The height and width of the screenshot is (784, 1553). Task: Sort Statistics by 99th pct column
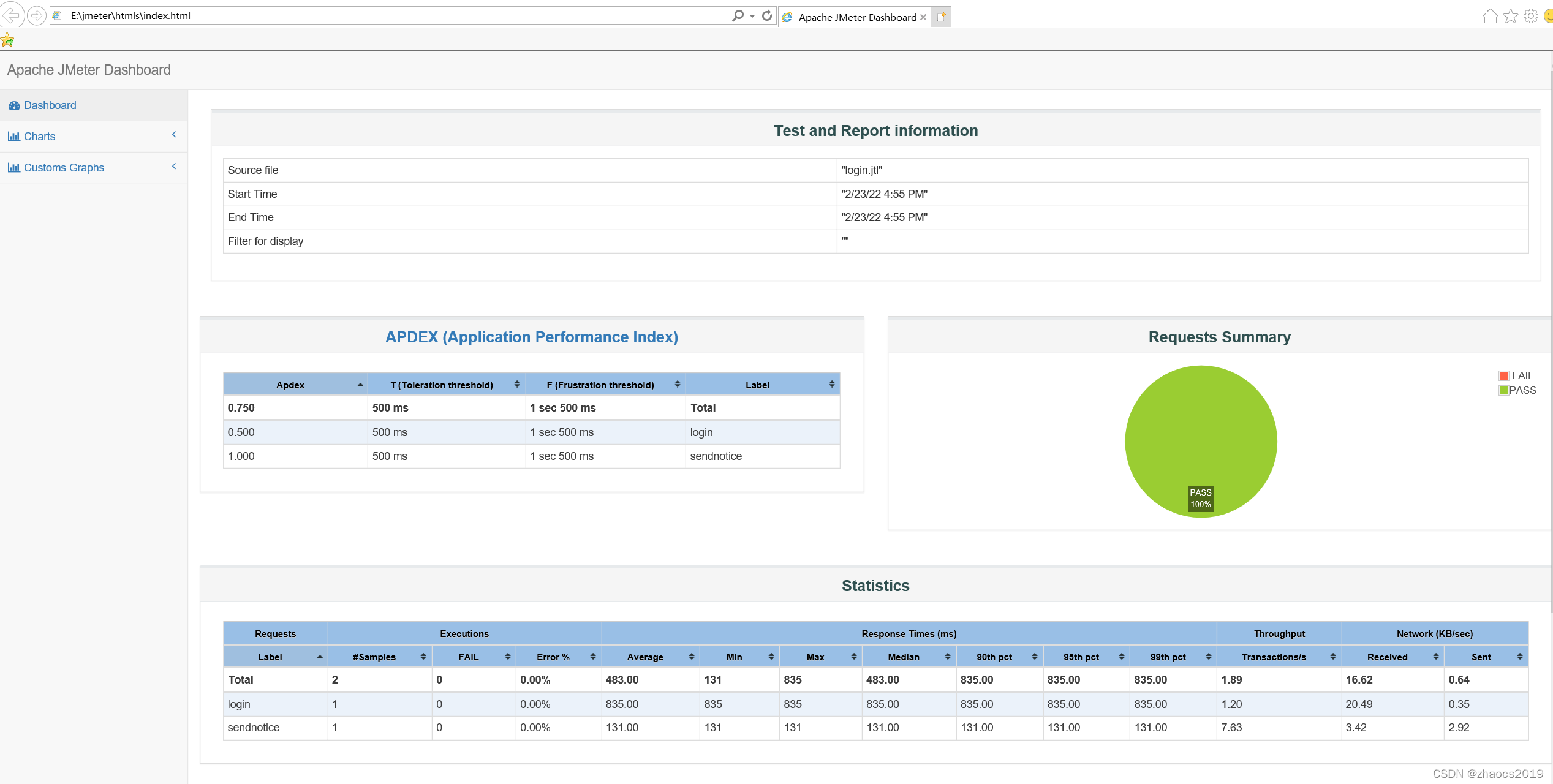pos(1173,657)
